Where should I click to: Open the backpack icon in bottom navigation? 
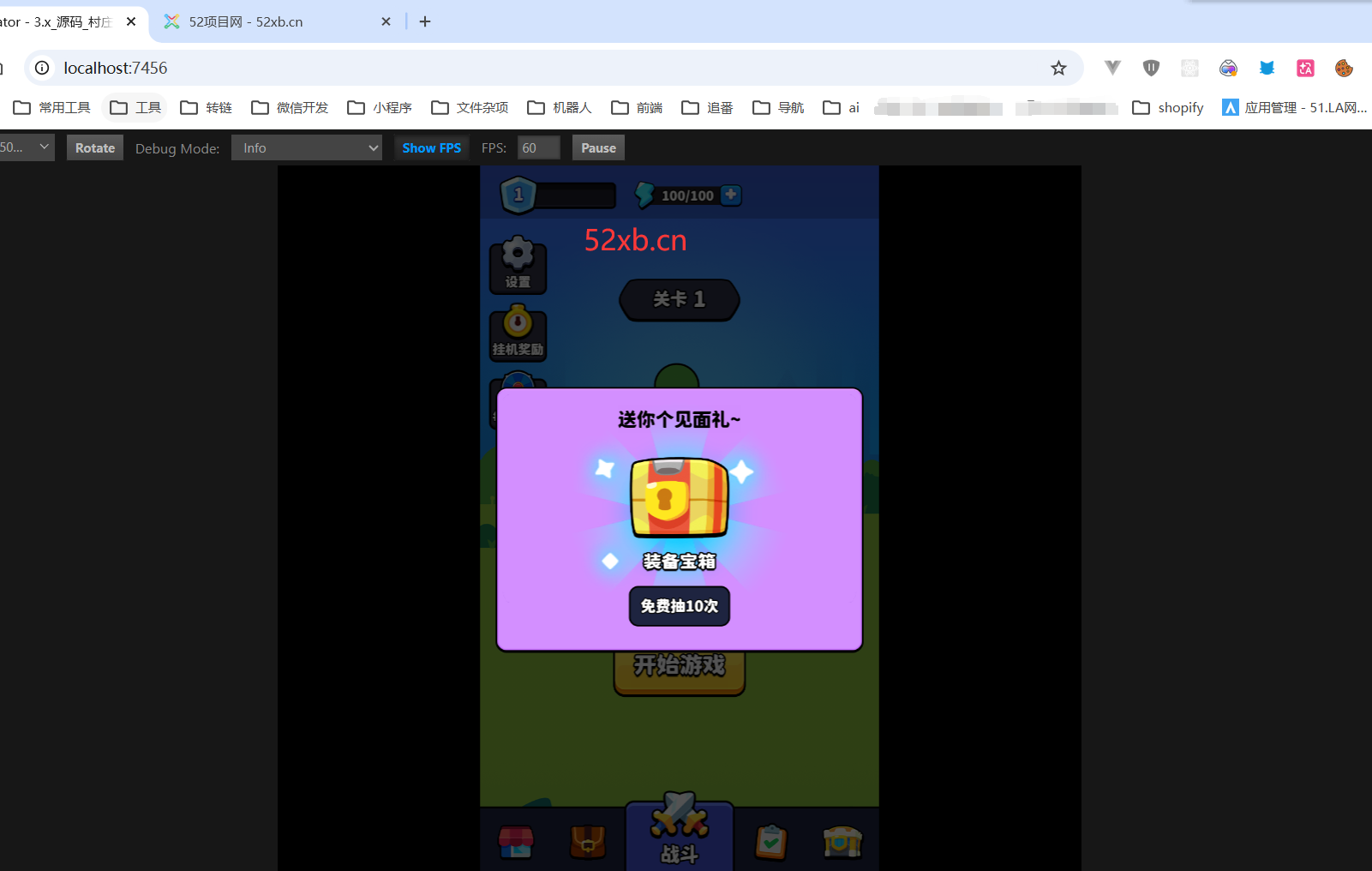coord(589,843)
